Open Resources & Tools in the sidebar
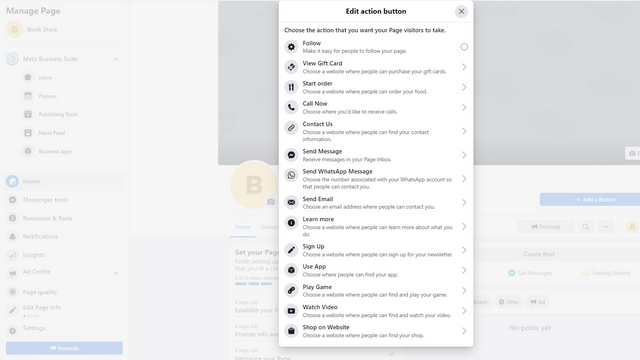Viewport: 640px width, 360px height. [47, 218]
